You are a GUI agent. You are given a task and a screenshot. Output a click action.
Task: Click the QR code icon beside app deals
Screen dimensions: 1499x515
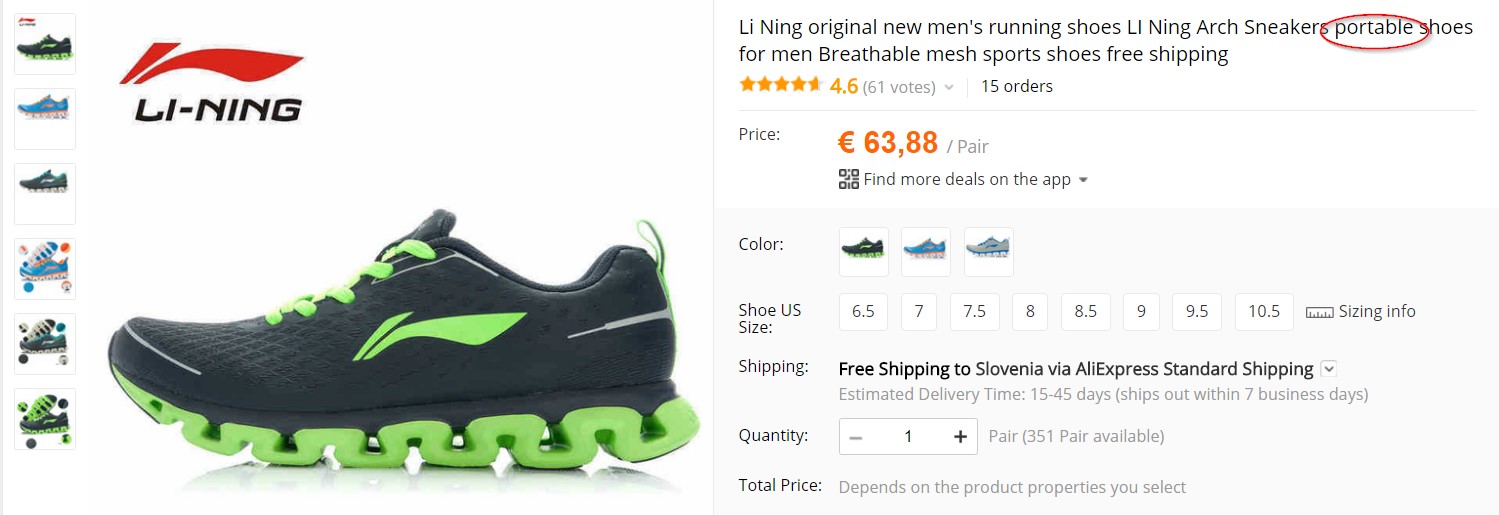[849, 180]
